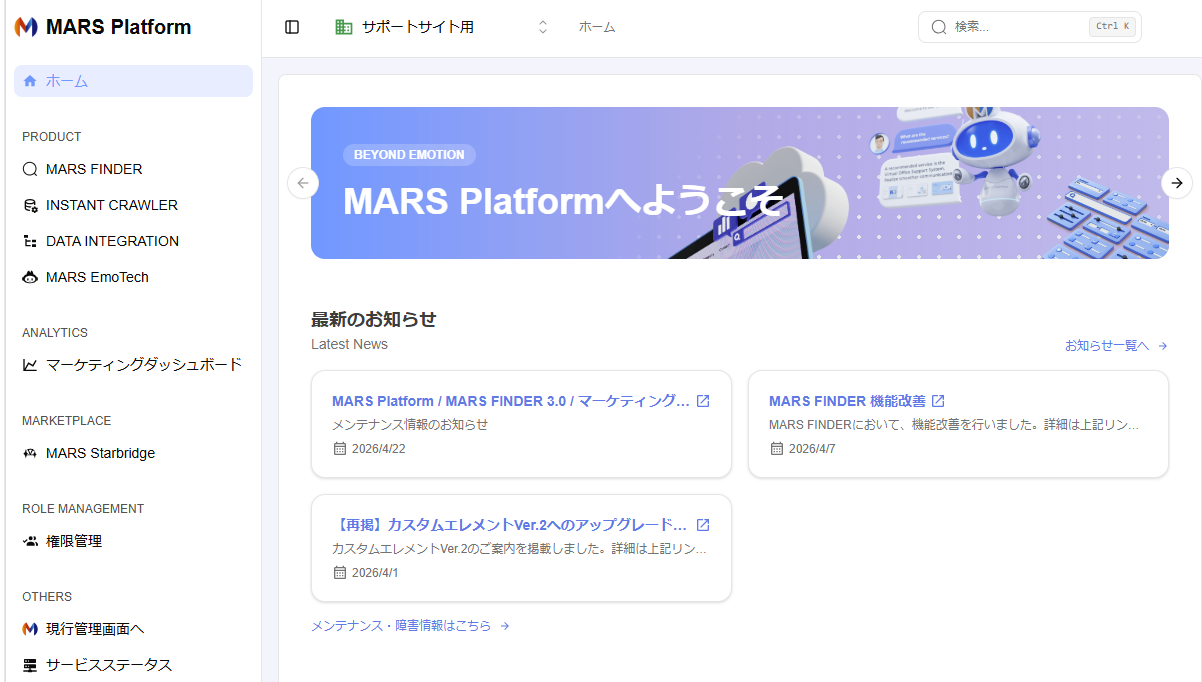Image resolution: width=1202 pixels, height=682 pixels.
Task: Click the ANALYTICS section label
Action: click(55, 333)
